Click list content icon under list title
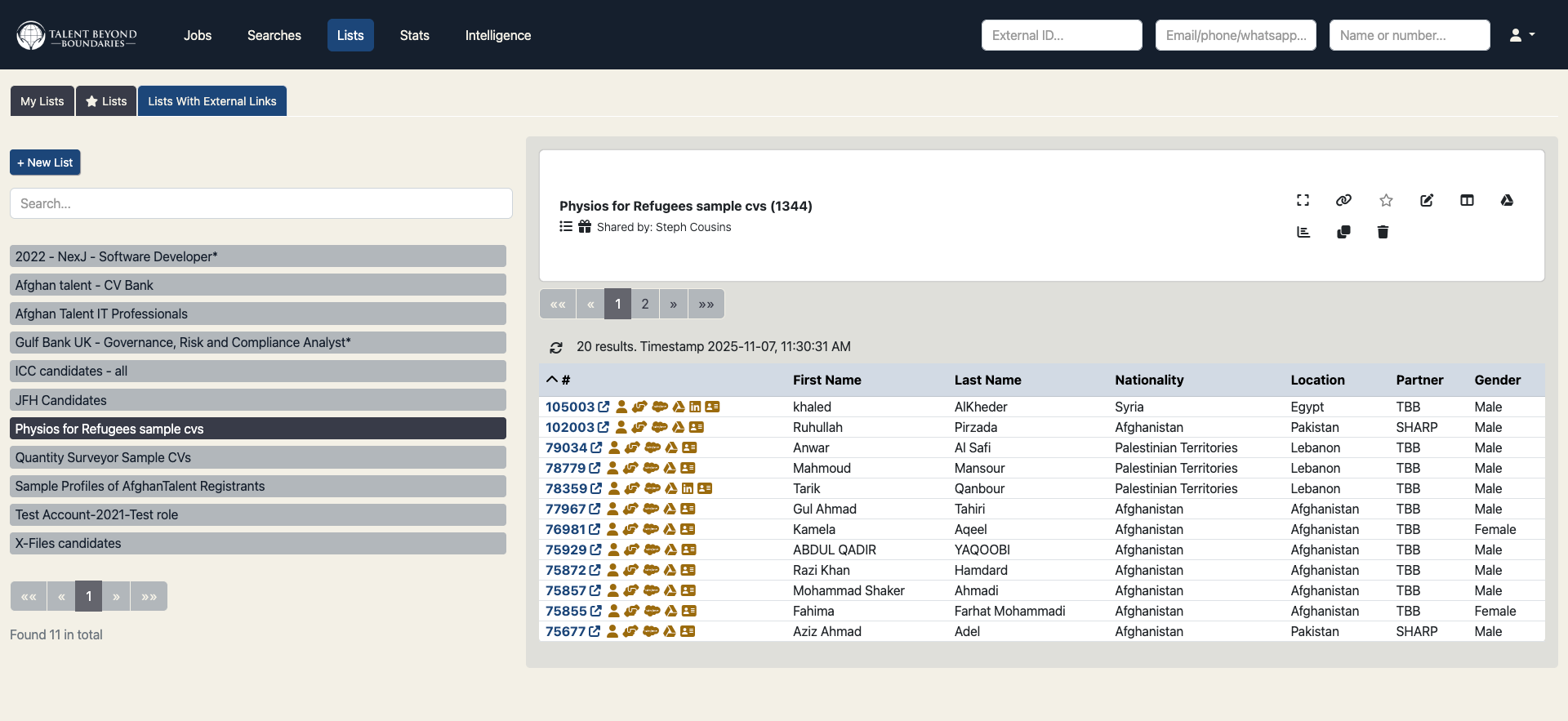The width and height of the screenshot is (1568, 721). tap(566, 227)
